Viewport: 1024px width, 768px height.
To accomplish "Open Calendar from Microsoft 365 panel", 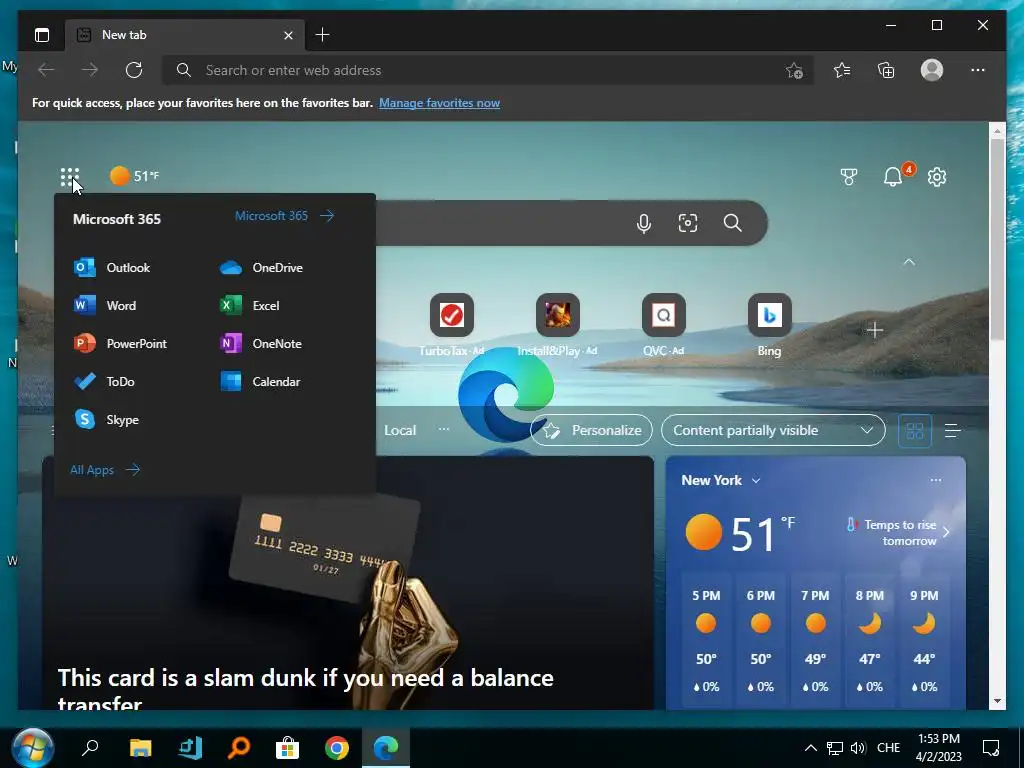I will tap(260, 381).
